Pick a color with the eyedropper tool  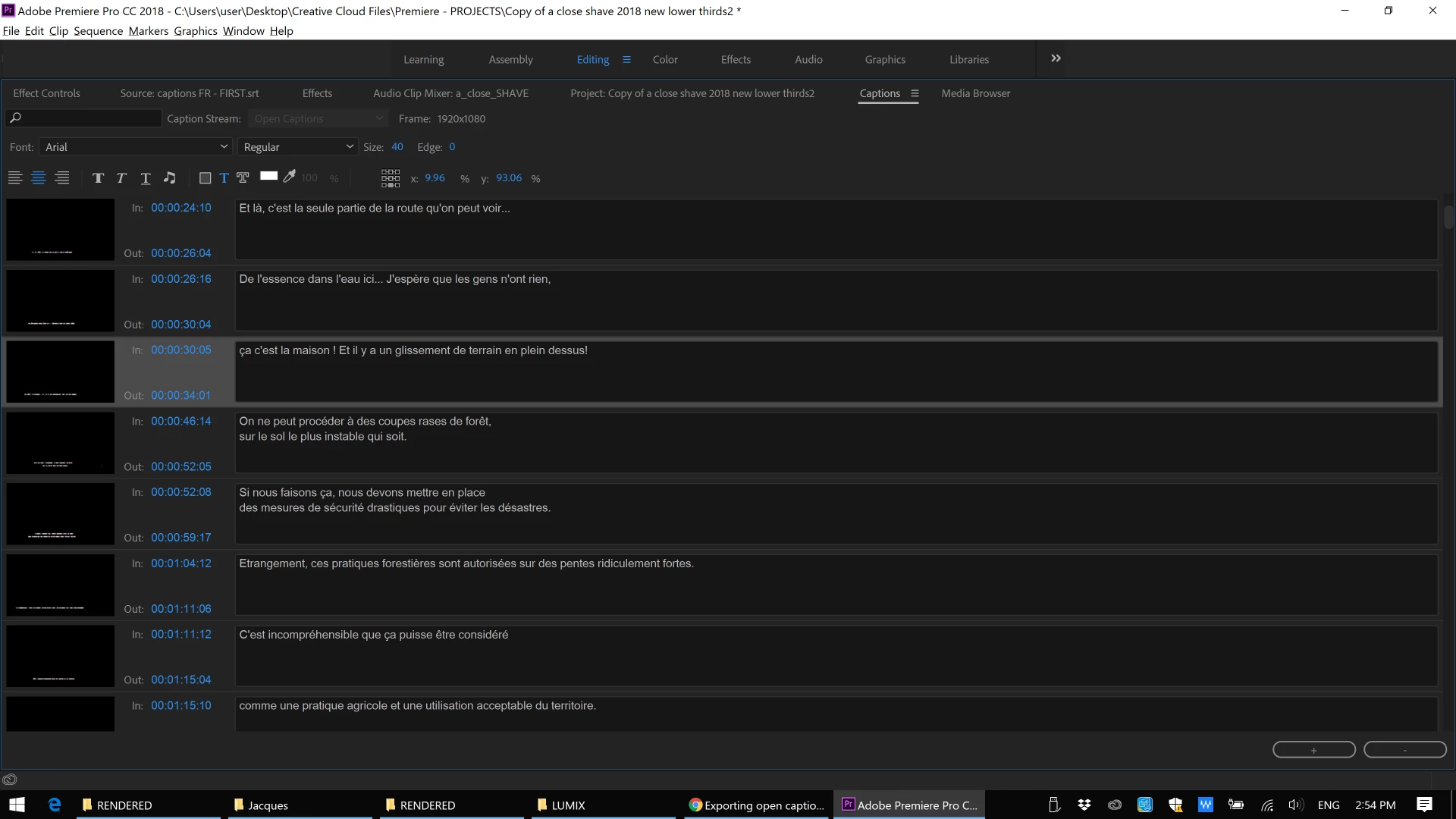[289, 177]
